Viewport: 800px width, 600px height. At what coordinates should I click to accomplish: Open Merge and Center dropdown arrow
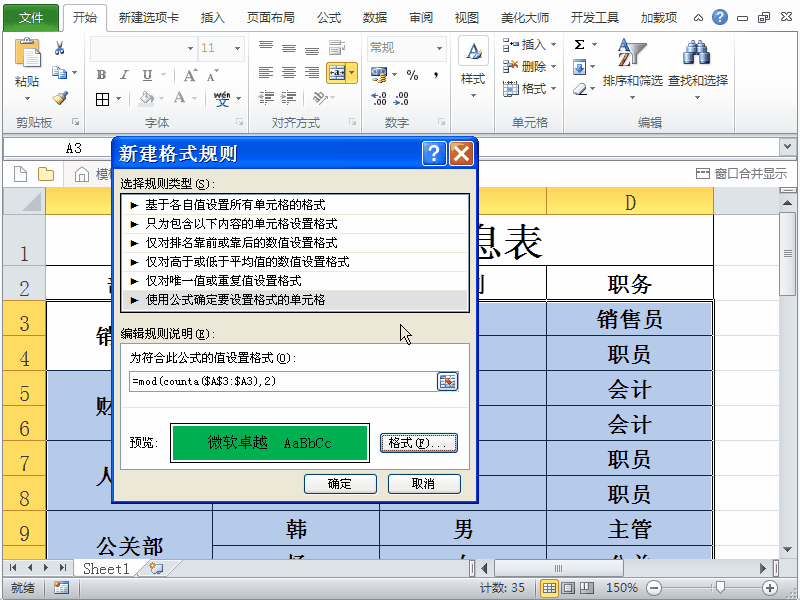[352, 73]
